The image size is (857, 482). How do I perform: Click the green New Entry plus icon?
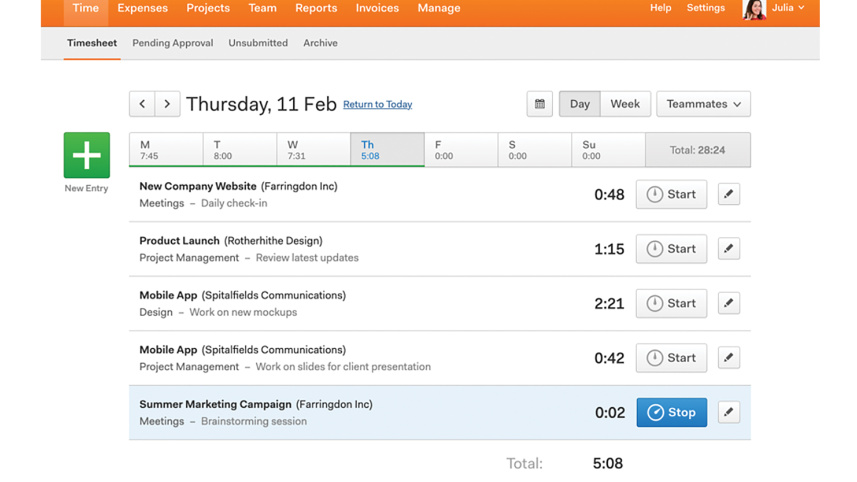86,155
